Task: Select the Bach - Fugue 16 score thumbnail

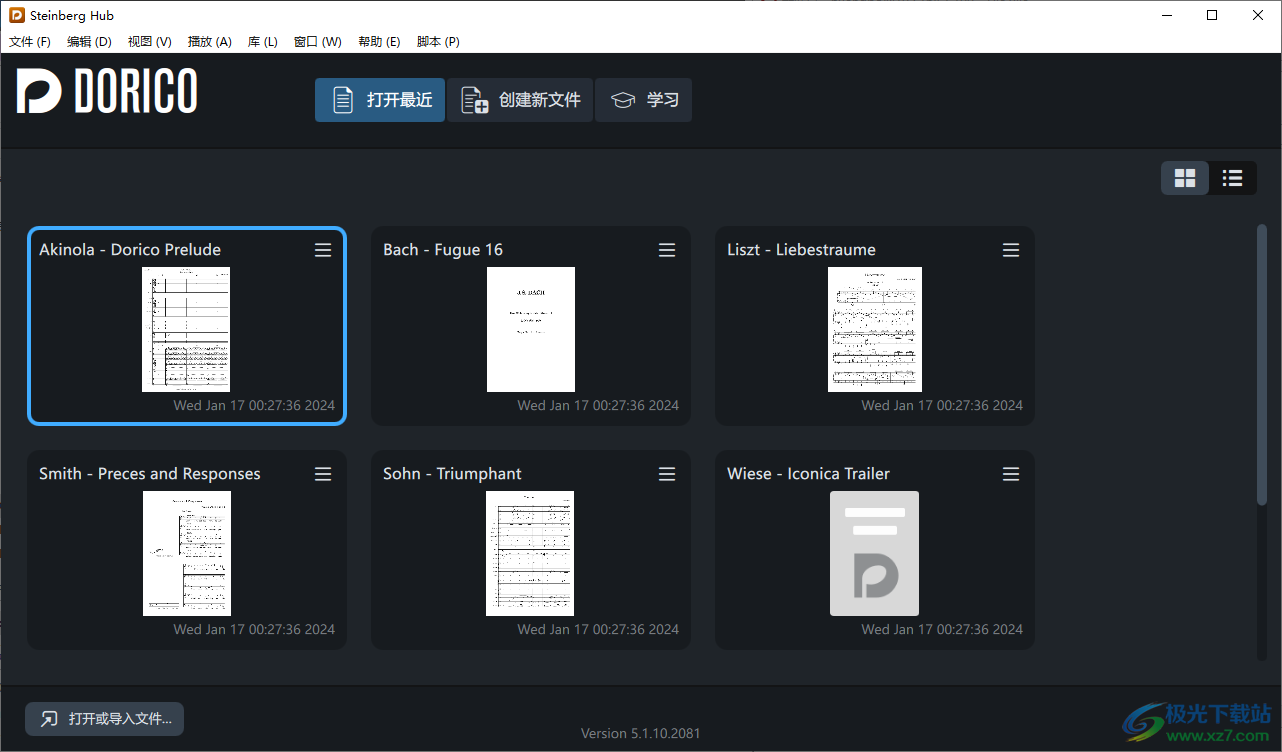Action: 531,329
